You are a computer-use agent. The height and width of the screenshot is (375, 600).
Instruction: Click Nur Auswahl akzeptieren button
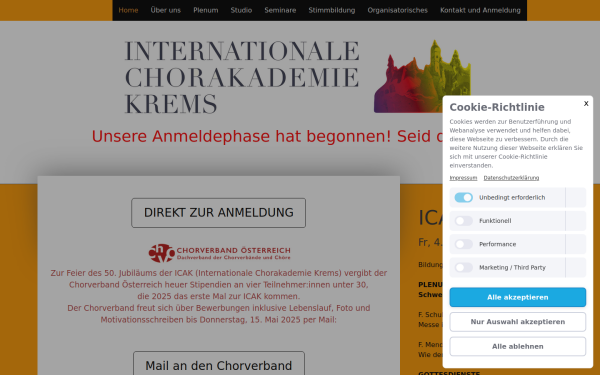pos(517,322)
